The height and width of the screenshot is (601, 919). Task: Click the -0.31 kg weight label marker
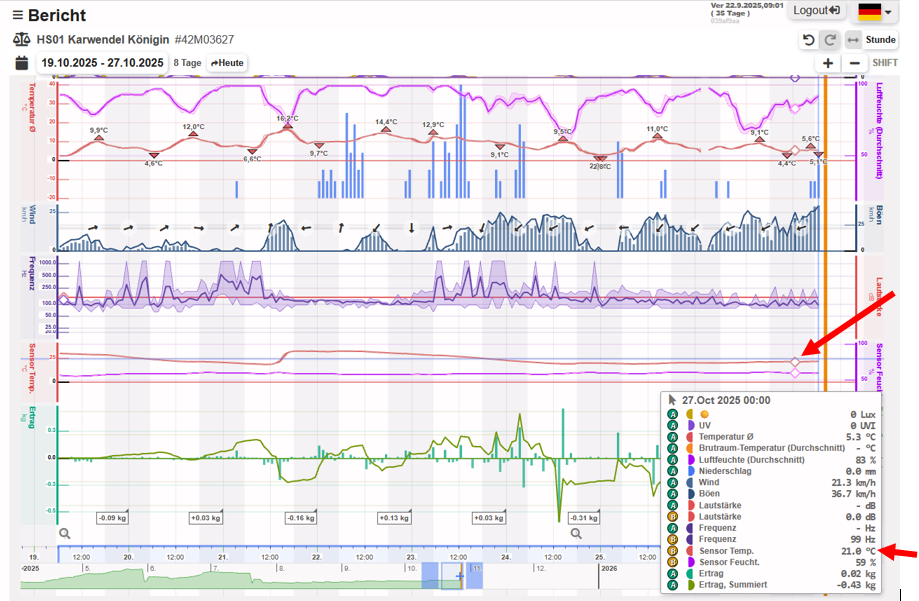(x=583, y=518)
